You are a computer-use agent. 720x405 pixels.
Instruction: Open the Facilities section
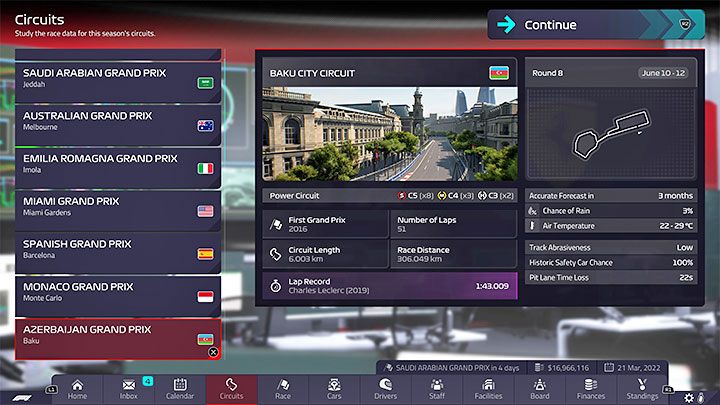(488, 389)
